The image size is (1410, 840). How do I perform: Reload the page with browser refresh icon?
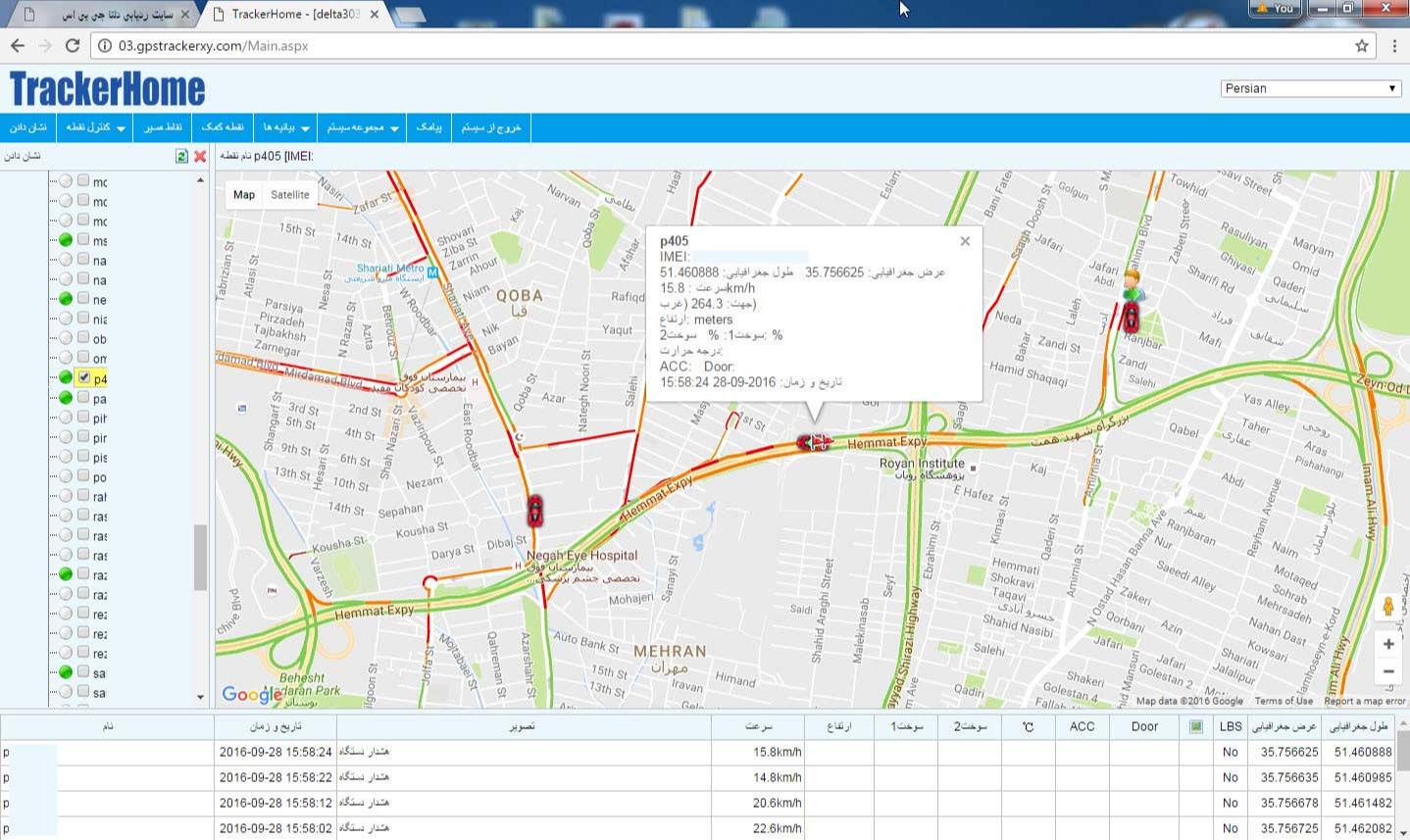coord(72,45)
